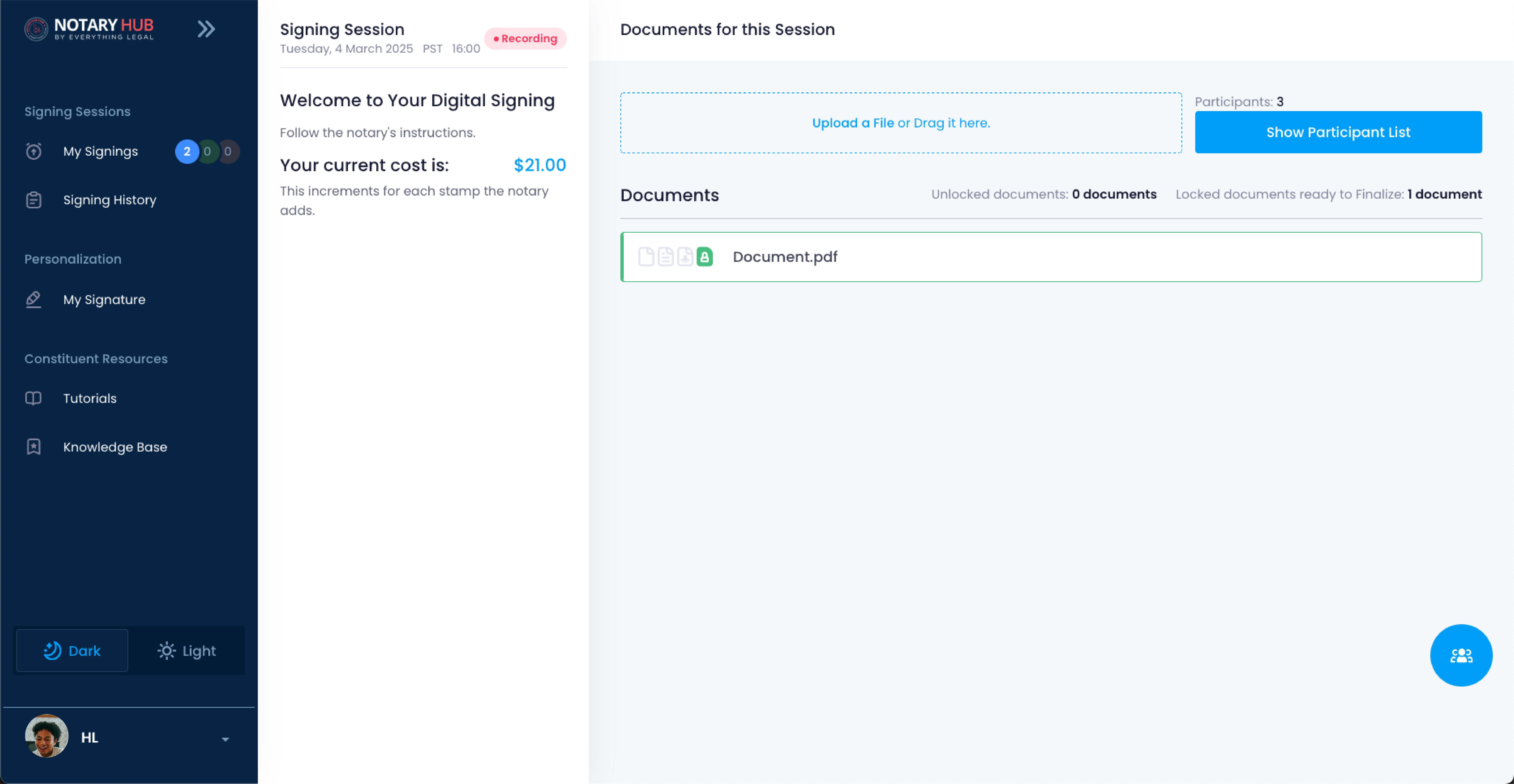Click the moon icon in Dark button
Image resolution: width=1514 pixels, height=784 pixels.
click(52, 651)
